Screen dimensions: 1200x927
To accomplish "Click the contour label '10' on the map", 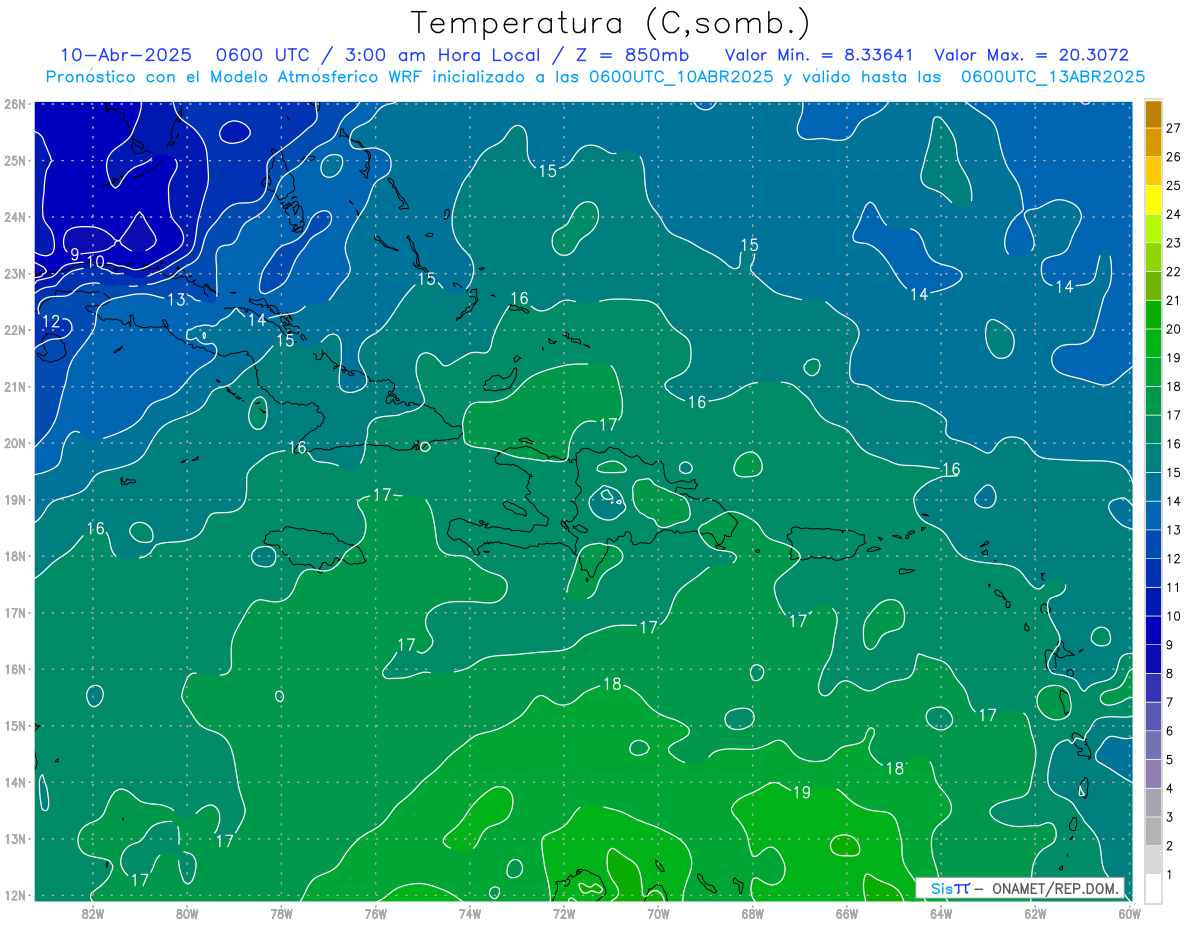I will tap(95, 262).
